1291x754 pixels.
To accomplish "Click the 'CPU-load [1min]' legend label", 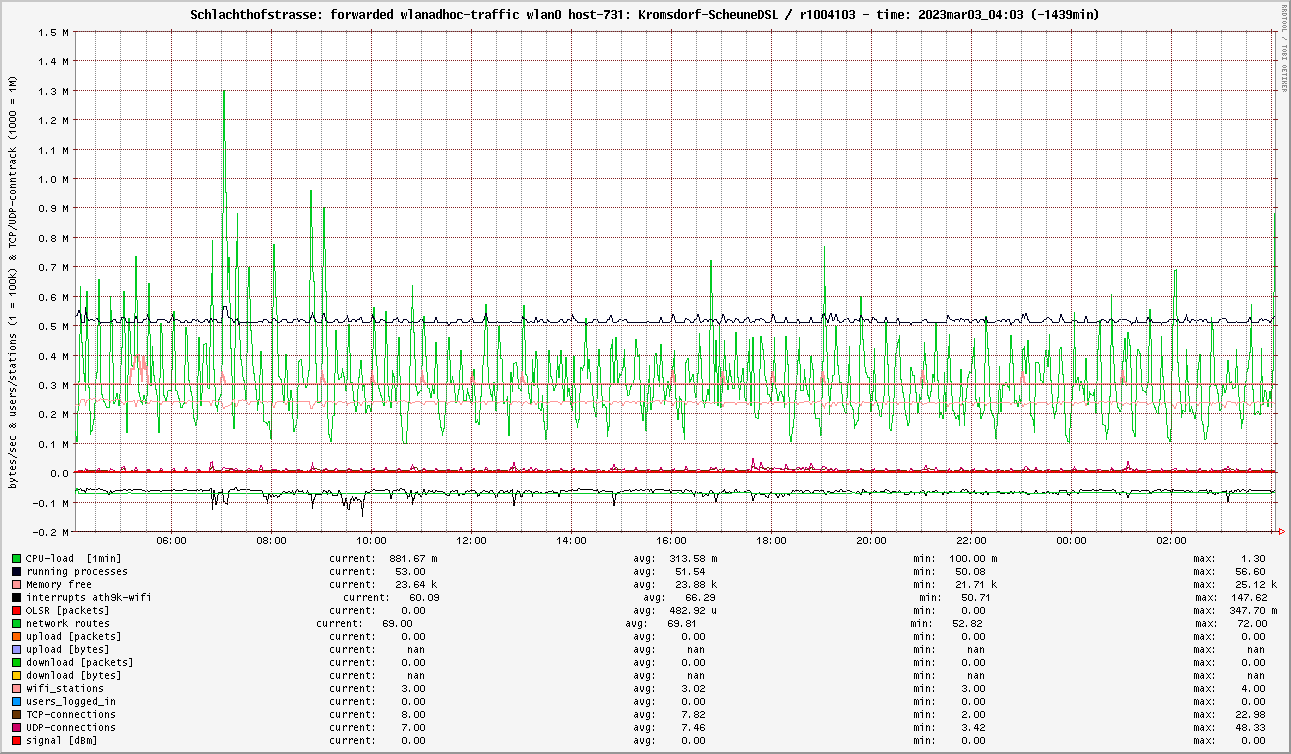I will click(74, 558).
